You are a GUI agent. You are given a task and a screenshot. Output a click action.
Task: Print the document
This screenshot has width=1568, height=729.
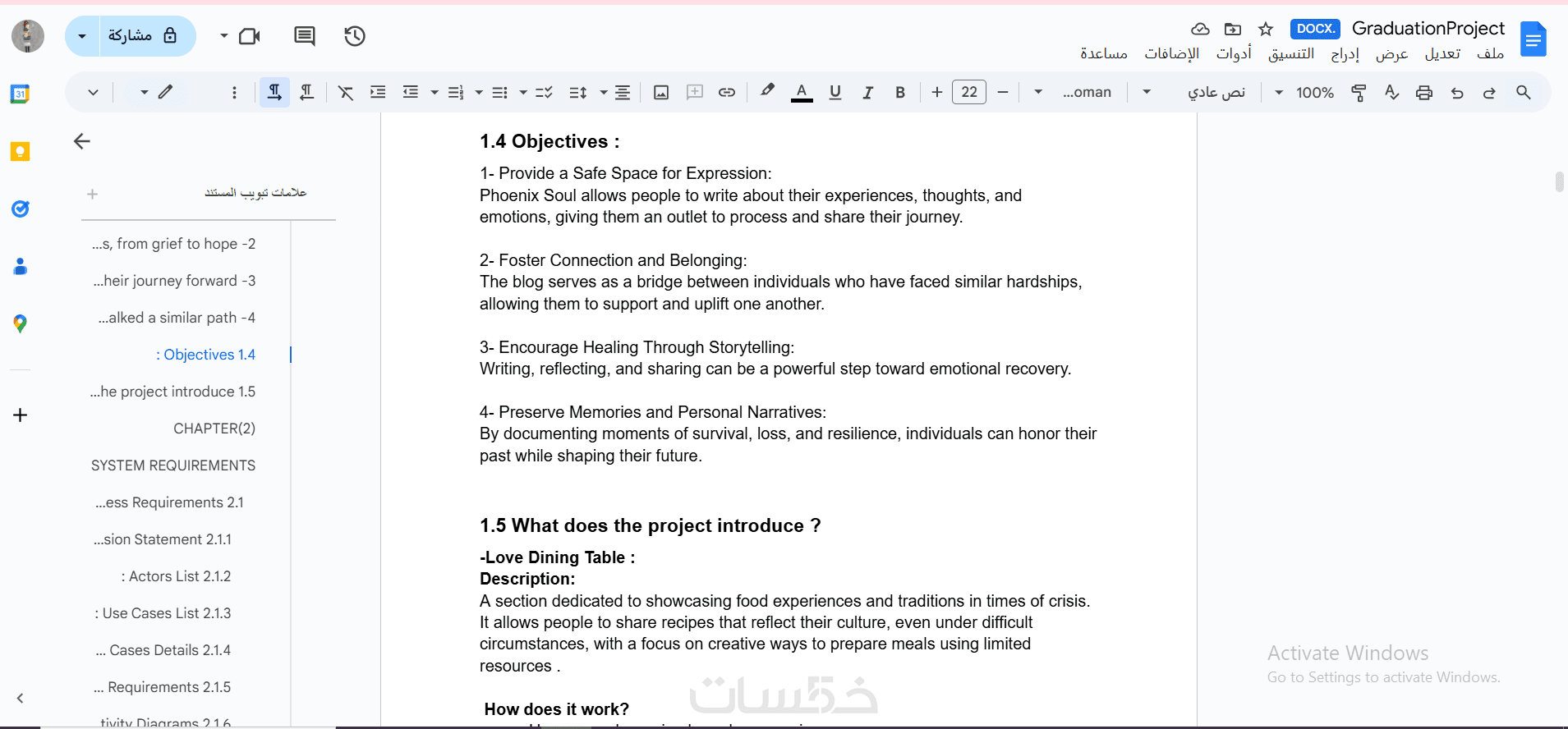tap(1424, 93)
